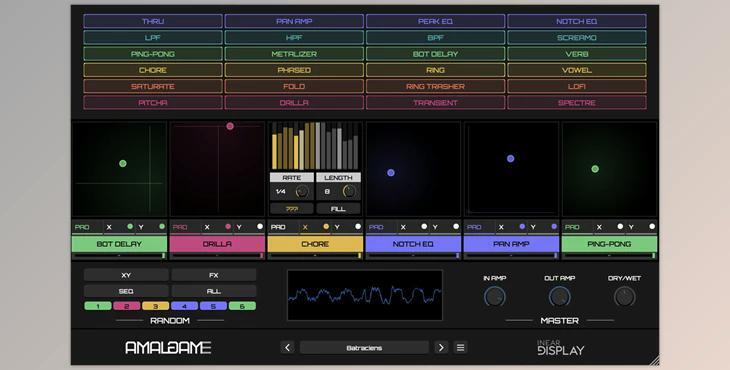This screenshot has width=730, height=370.
Task: Click the mix slider under NOTCH EQ slot
Action: tap(413, 256)
